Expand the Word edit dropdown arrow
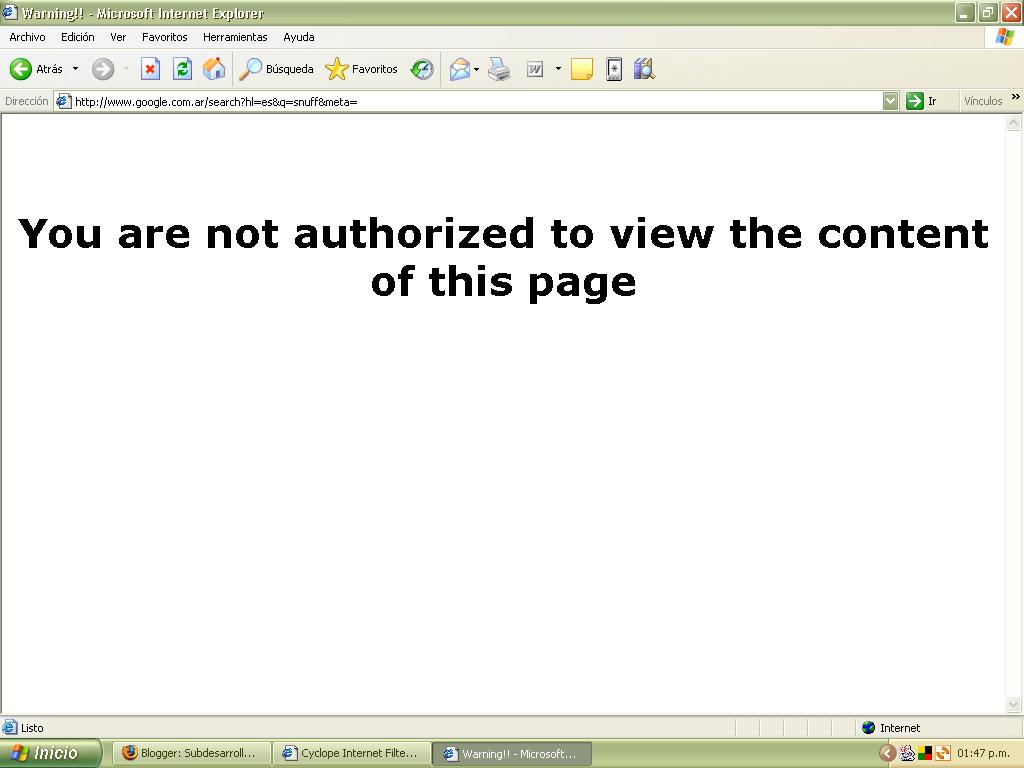Image resolution: width=1024 pixels, height=768 pixels. [558, 69]
